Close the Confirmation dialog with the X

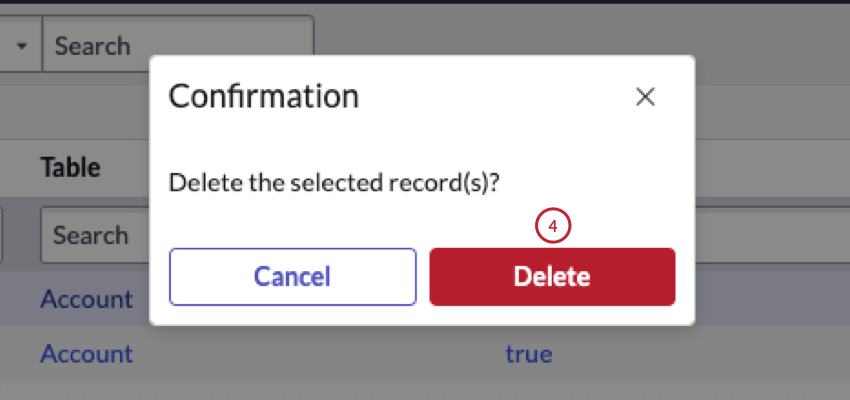(x=645, y=97)
